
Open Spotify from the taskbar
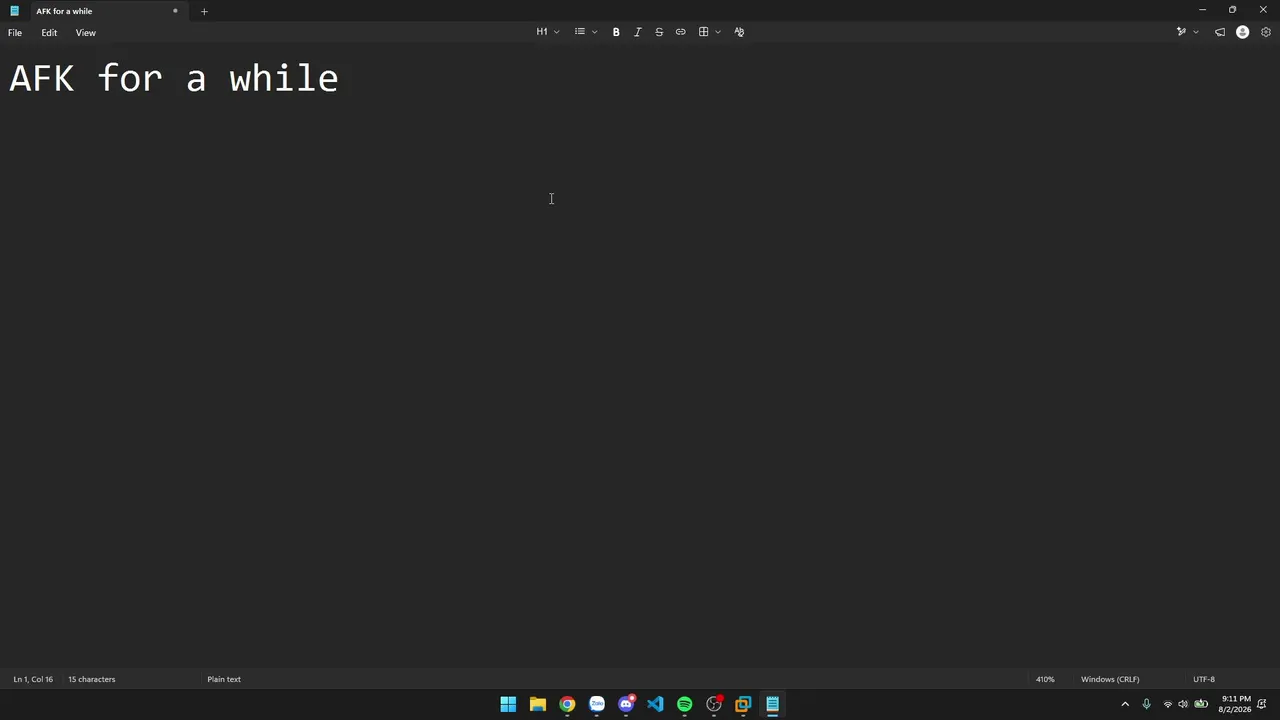[x=685, y=704]
